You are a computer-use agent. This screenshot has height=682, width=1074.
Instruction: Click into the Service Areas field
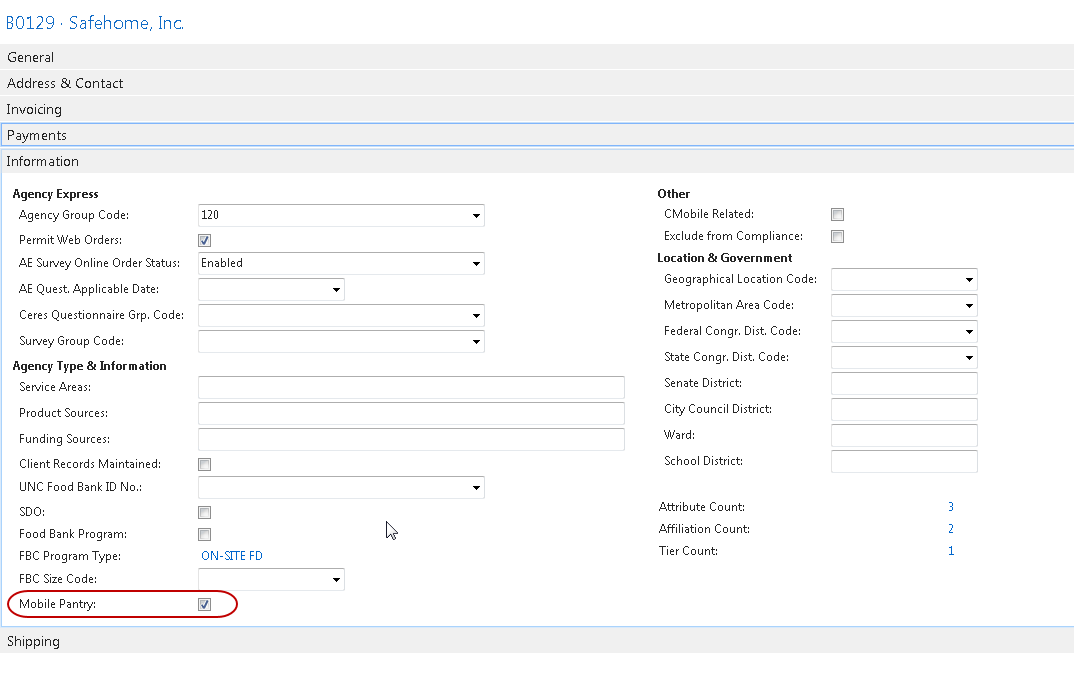411,388
